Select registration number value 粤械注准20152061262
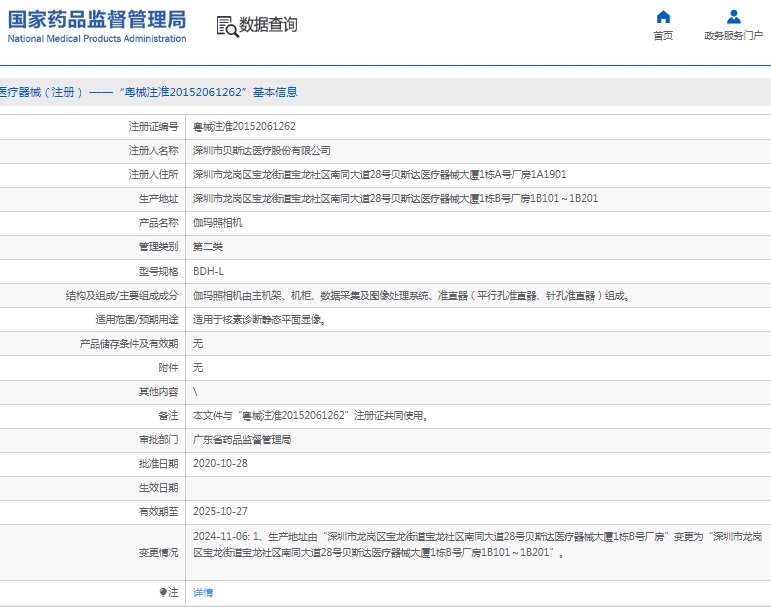The image size is (771, 613). click(244, 126)
